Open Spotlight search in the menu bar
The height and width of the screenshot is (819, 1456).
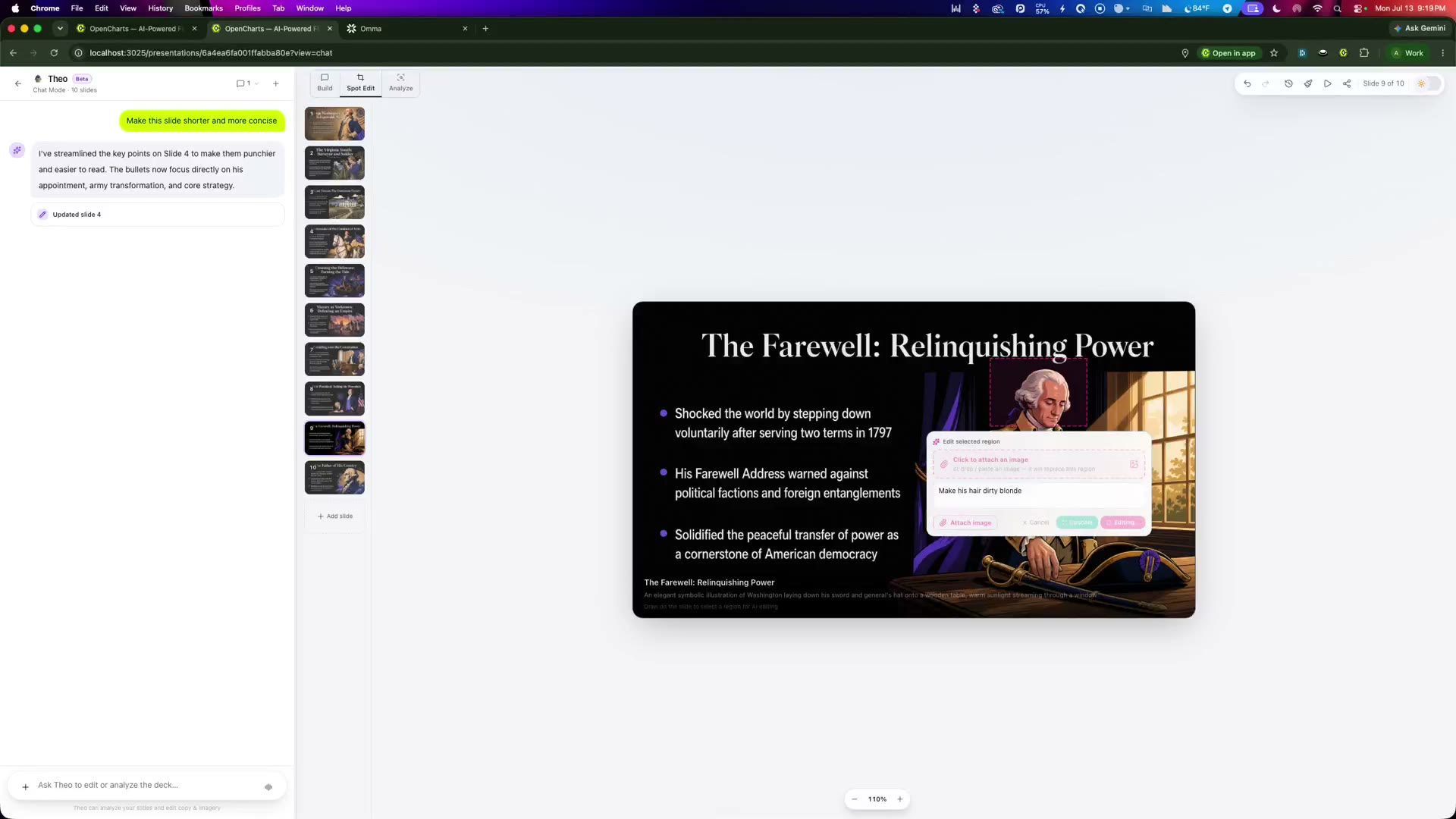click(1338, 8)
